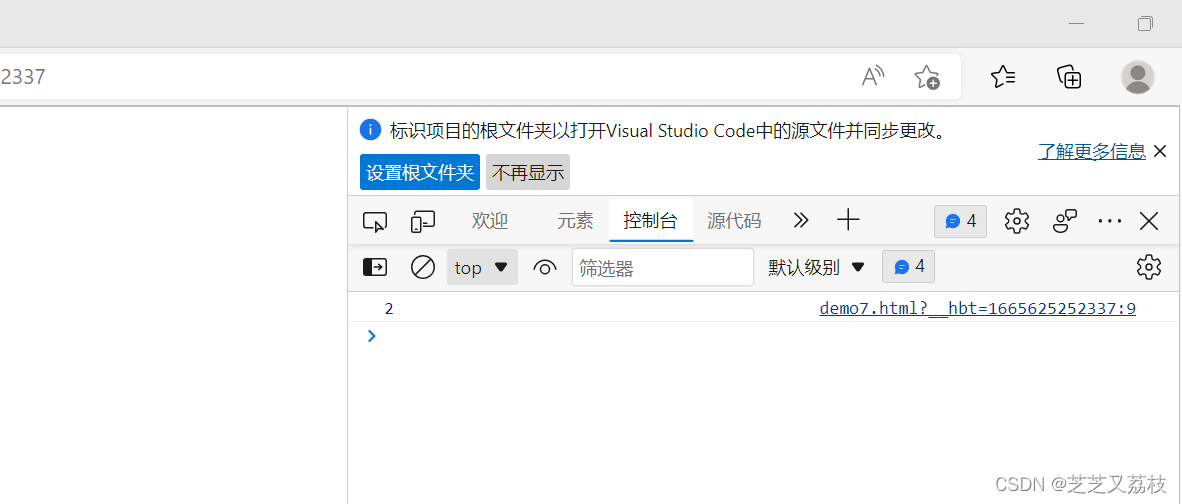Restore down the browser window
This screenshot has height=504, width=1182.
pos(1145,23)
